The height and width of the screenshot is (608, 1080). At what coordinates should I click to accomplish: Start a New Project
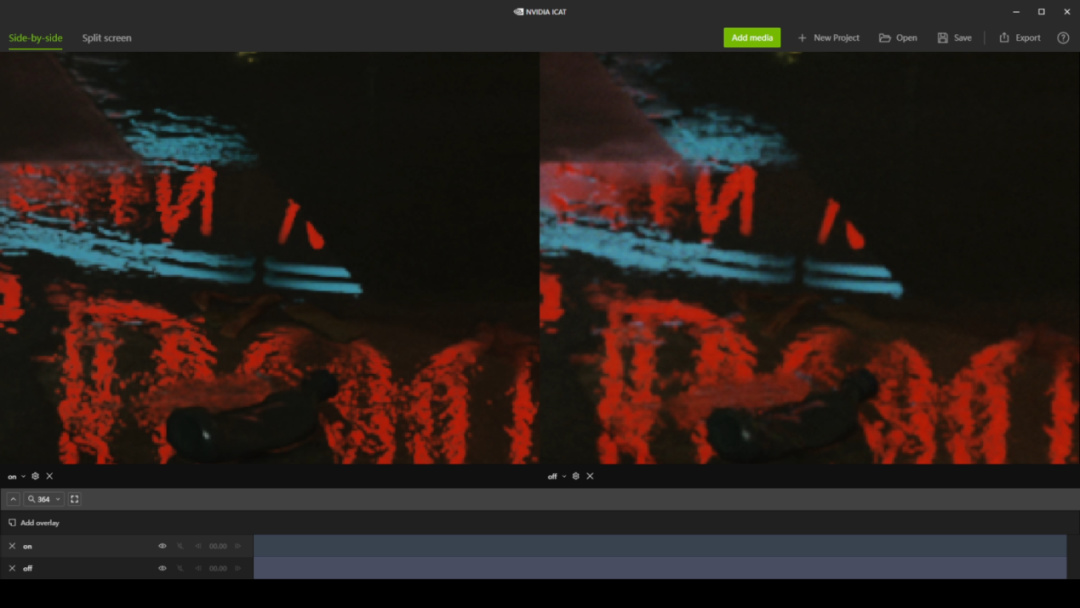click(829, 38)
